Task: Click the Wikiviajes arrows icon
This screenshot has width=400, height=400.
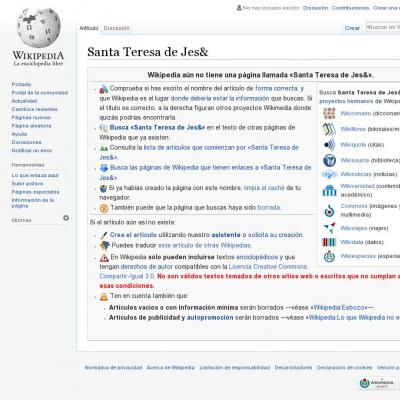Action: point(329,228)
